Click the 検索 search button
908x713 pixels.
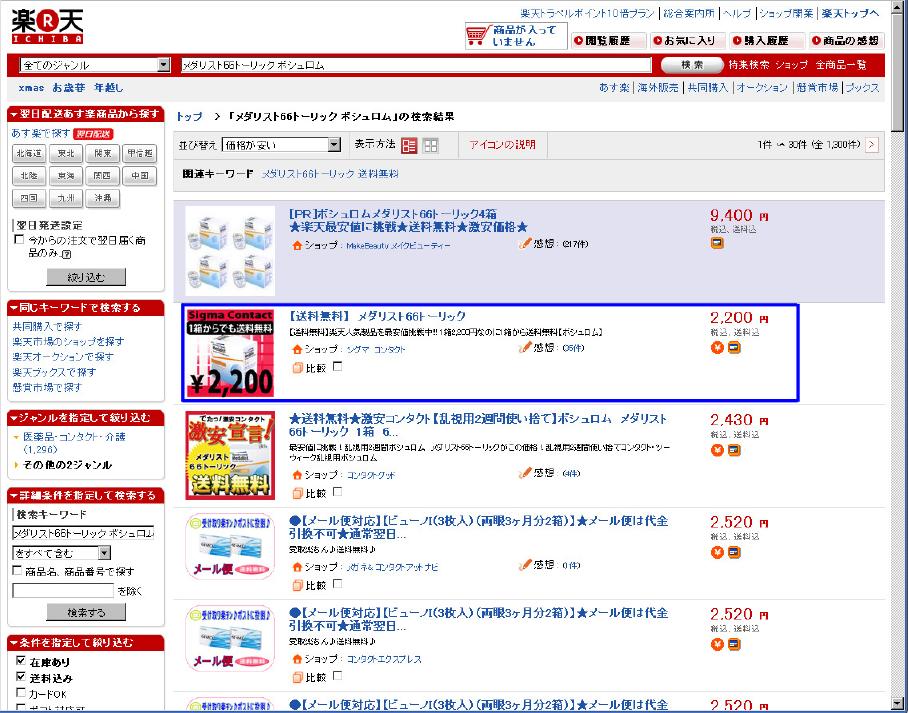[x=692, y=65]
